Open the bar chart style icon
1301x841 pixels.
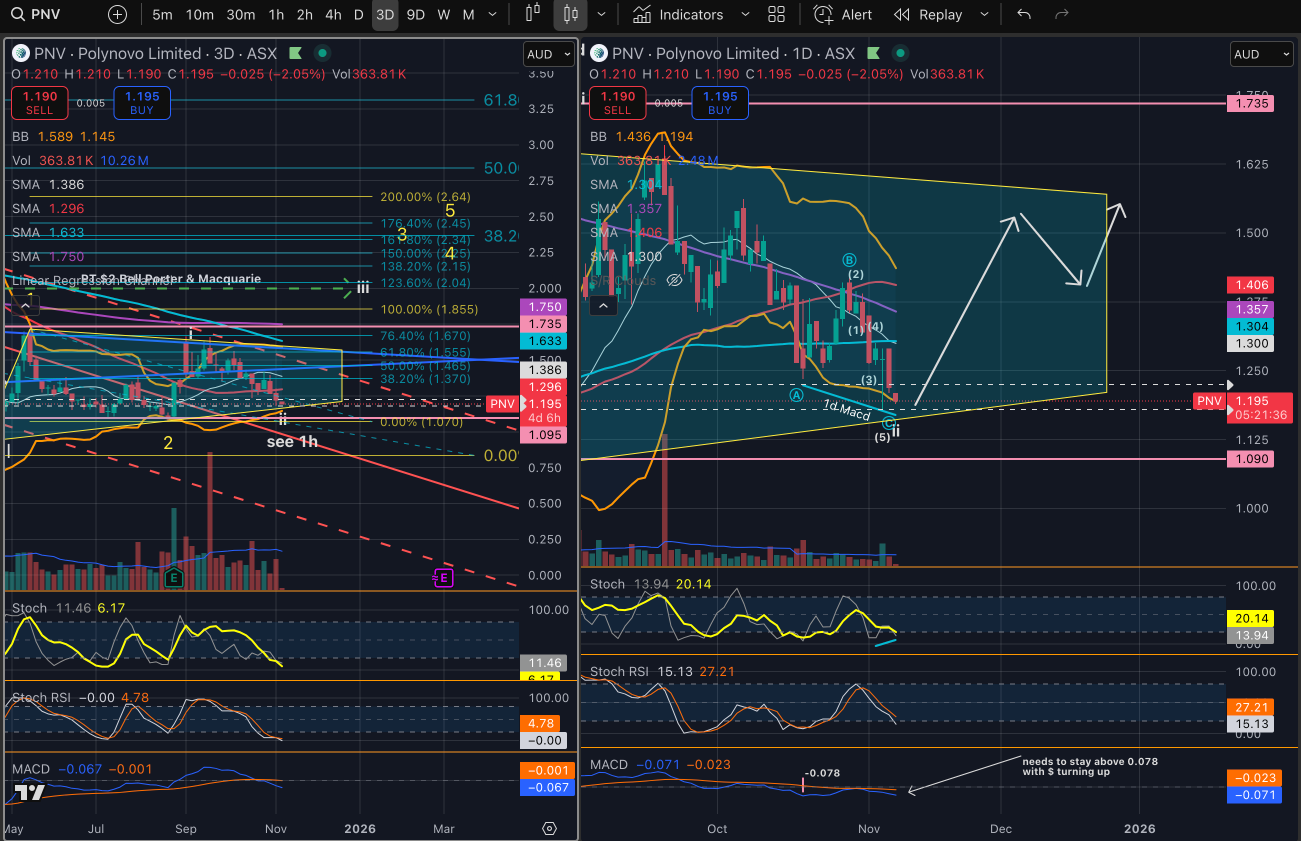(x=532, y=15)
